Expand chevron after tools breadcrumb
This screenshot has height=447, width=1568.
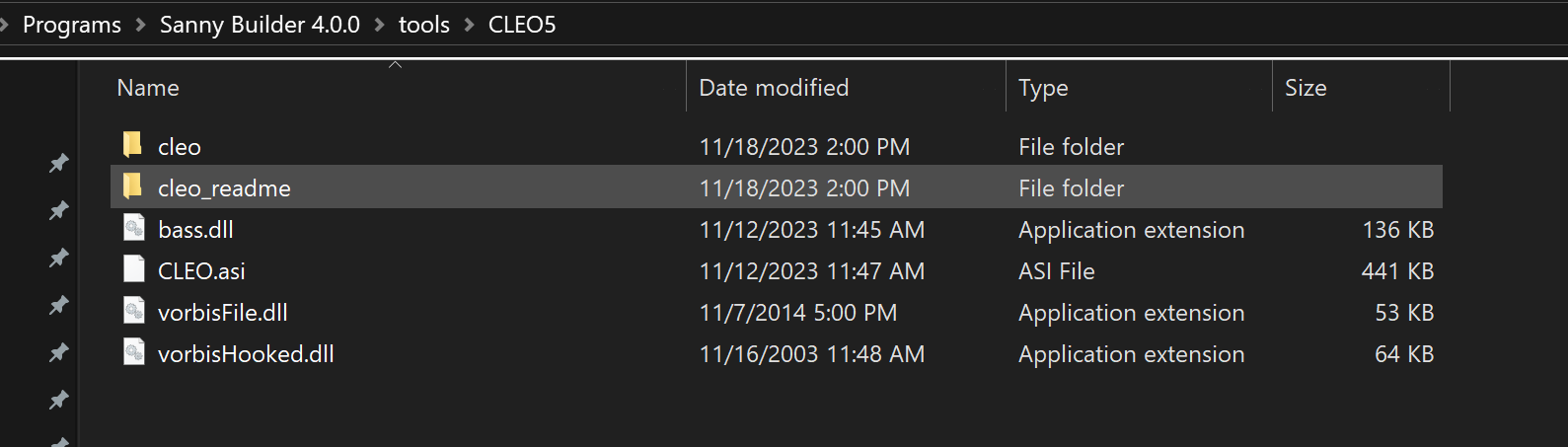[x=470, y=25]
